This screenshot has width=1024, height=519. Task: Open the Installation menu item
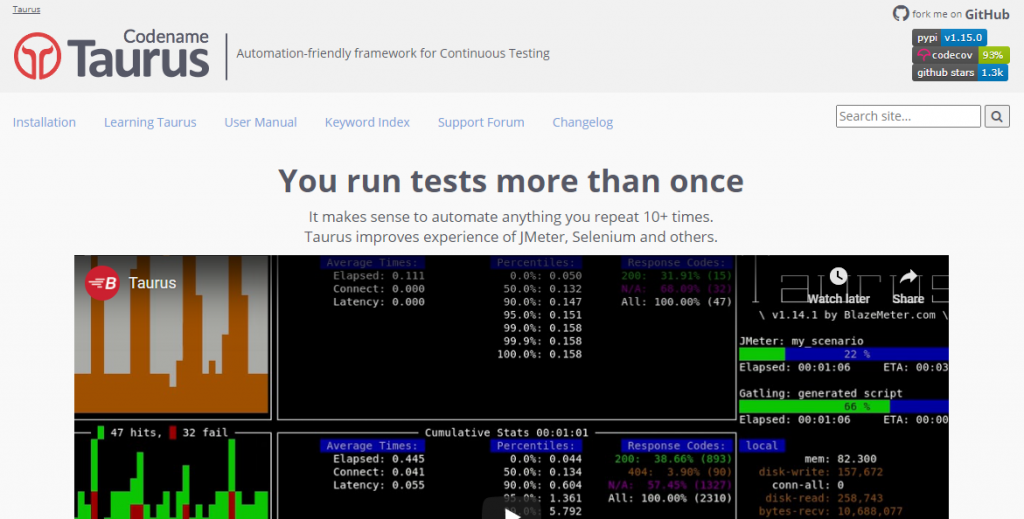click(44, 122)
